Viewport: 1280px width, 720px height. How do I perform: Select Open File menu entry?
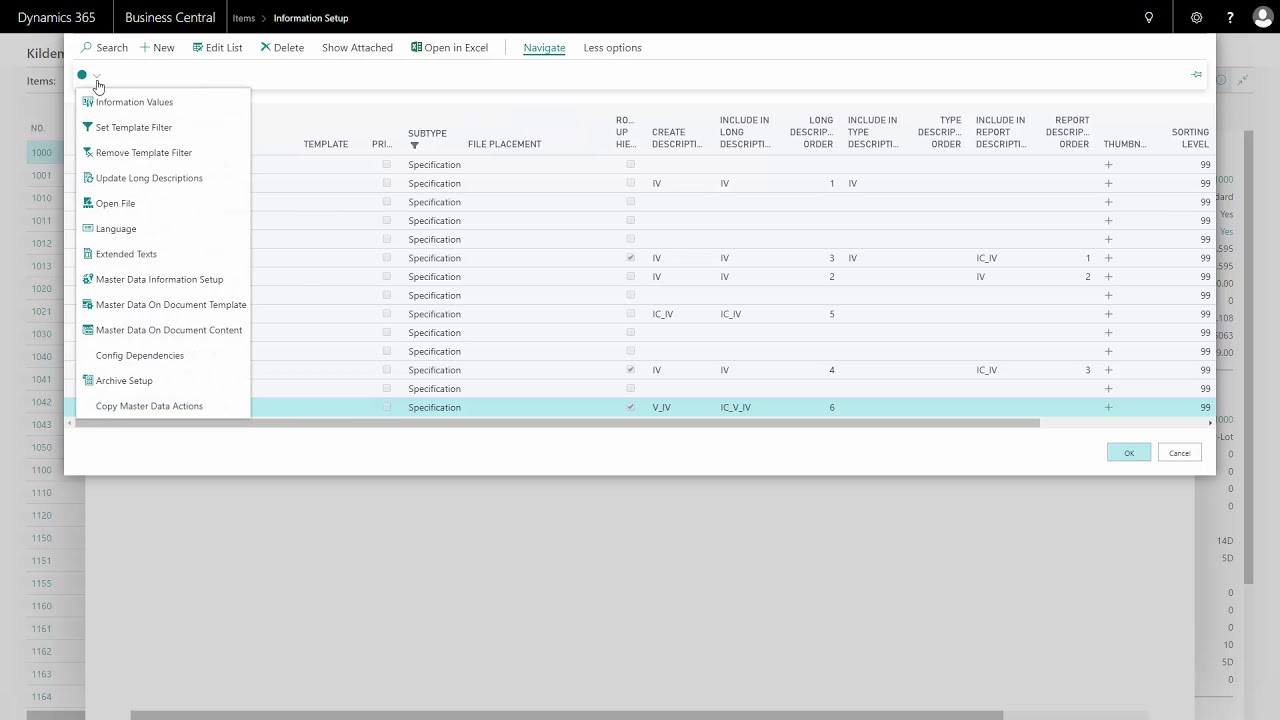[115, 204]
